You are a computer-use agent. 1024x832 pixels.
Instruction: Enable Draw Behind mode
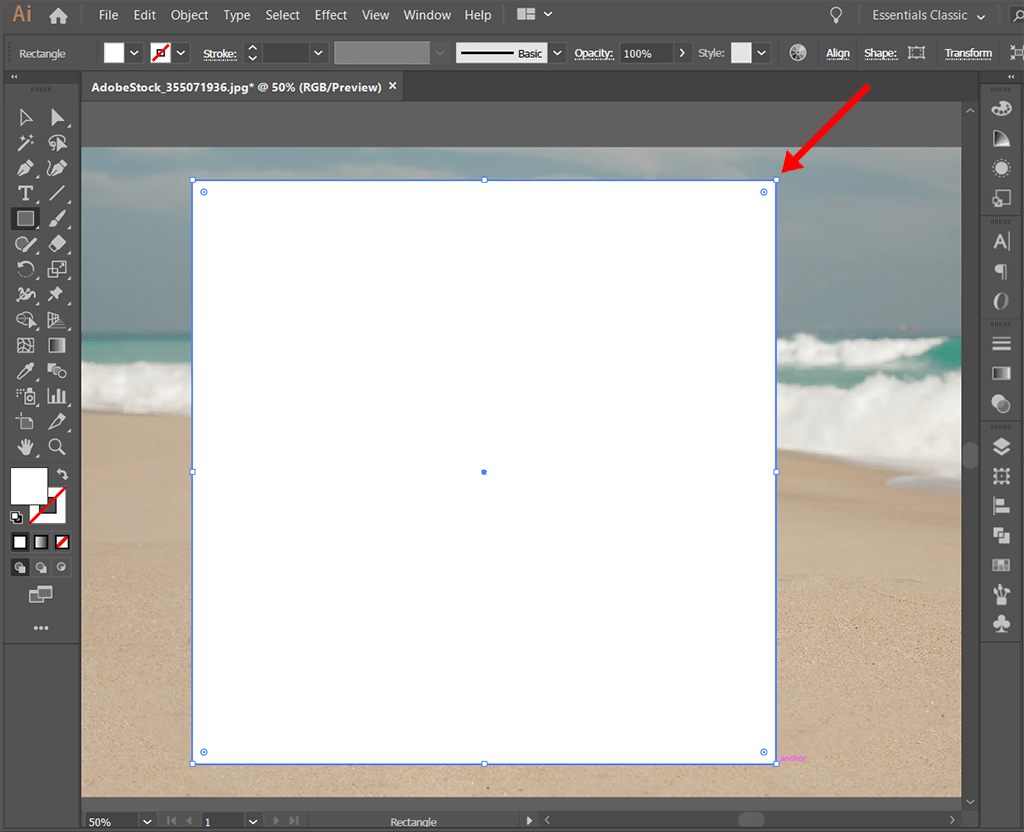click(x=41, y=567)
